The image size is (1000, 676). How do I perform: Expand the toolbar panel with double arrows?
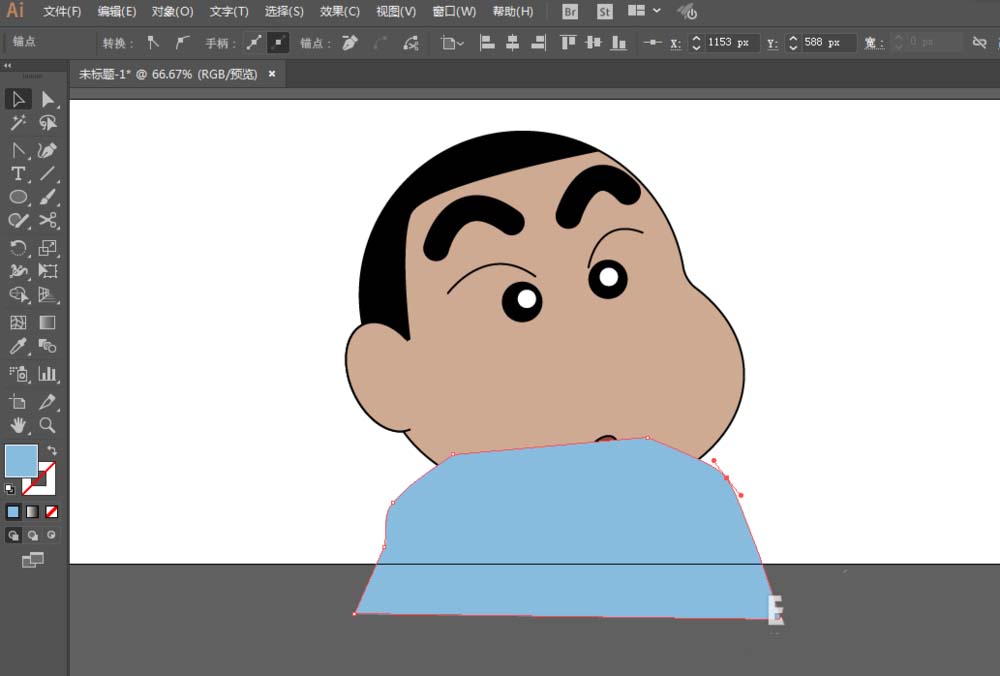pos(9,65)
